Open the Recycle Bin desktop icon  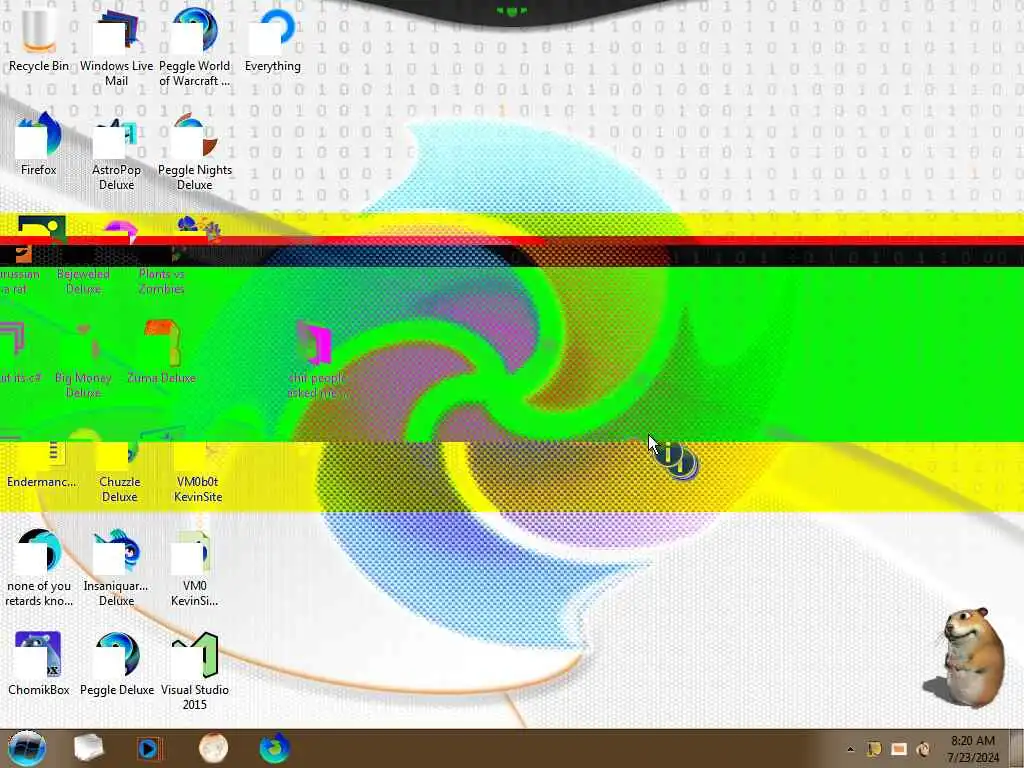[39, 40]
